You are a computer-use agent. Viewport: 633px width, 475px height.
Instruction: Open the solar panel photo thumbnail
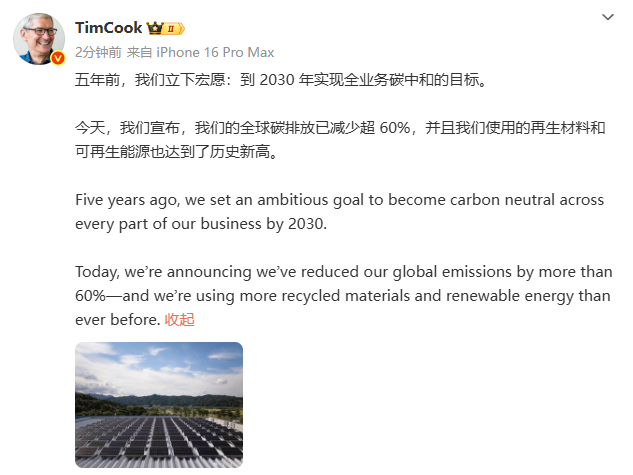[x=159, y=405]
